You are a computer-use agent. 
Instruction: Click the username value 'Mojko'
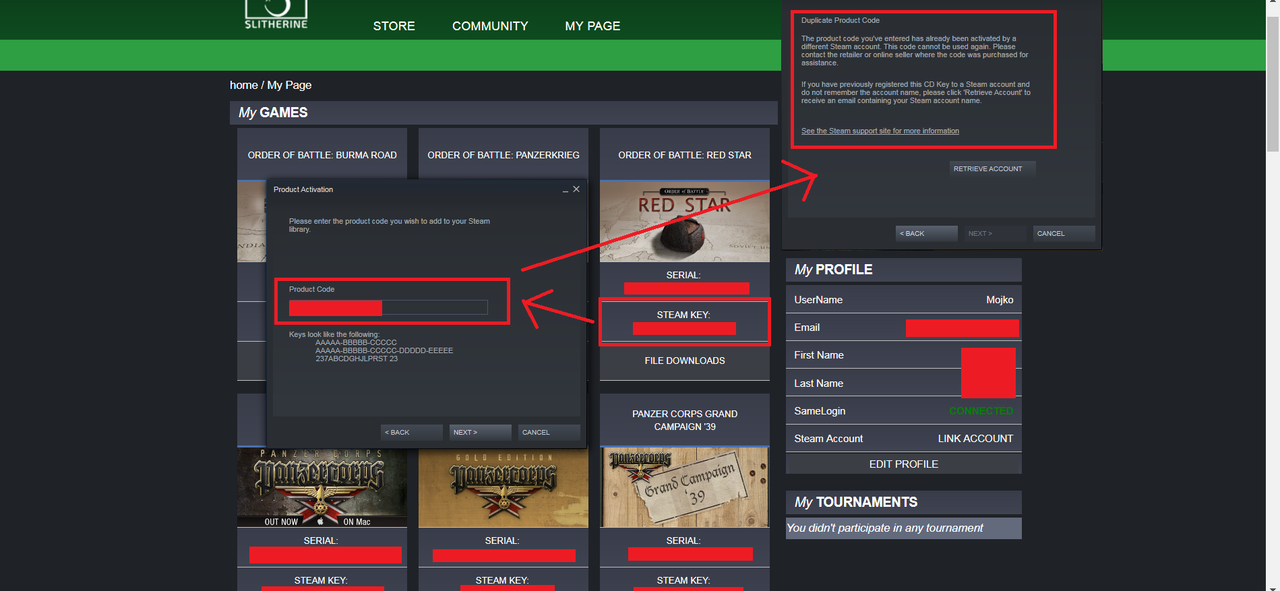click(999, 300)
